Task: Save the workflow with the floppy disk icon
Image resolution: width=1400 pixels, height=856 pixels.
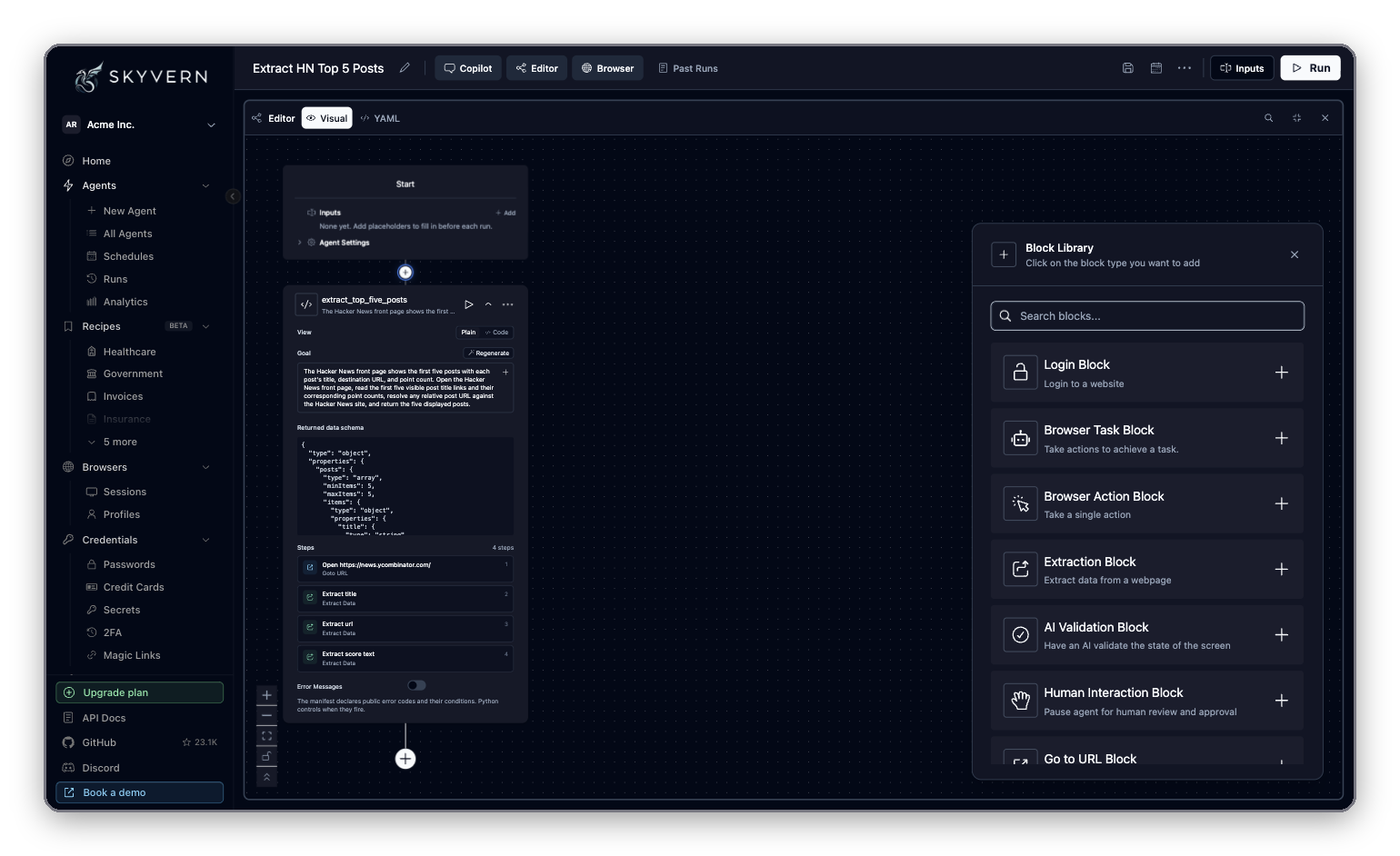Action: [x=1128, y=68]
